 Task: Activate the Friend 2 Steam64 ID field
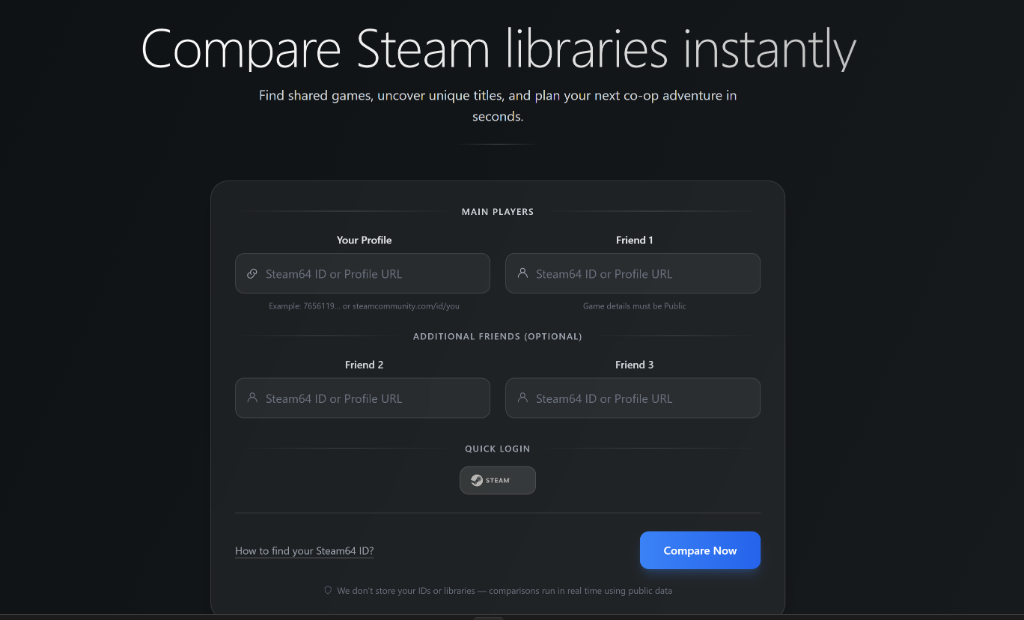372,398
